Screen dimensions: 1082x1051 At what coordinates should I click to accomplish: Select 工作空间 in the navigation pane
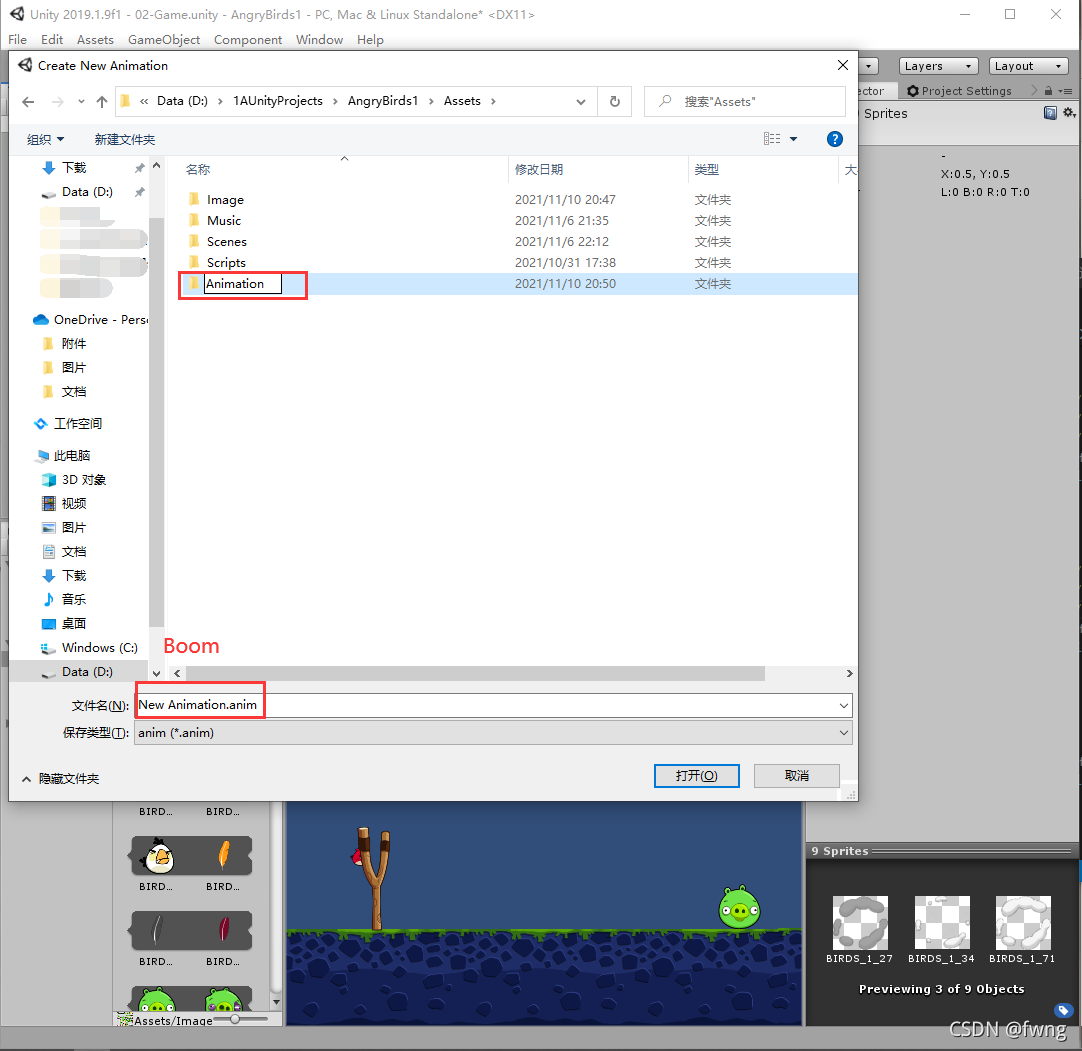pyautogui.click(x=68, y=424)
